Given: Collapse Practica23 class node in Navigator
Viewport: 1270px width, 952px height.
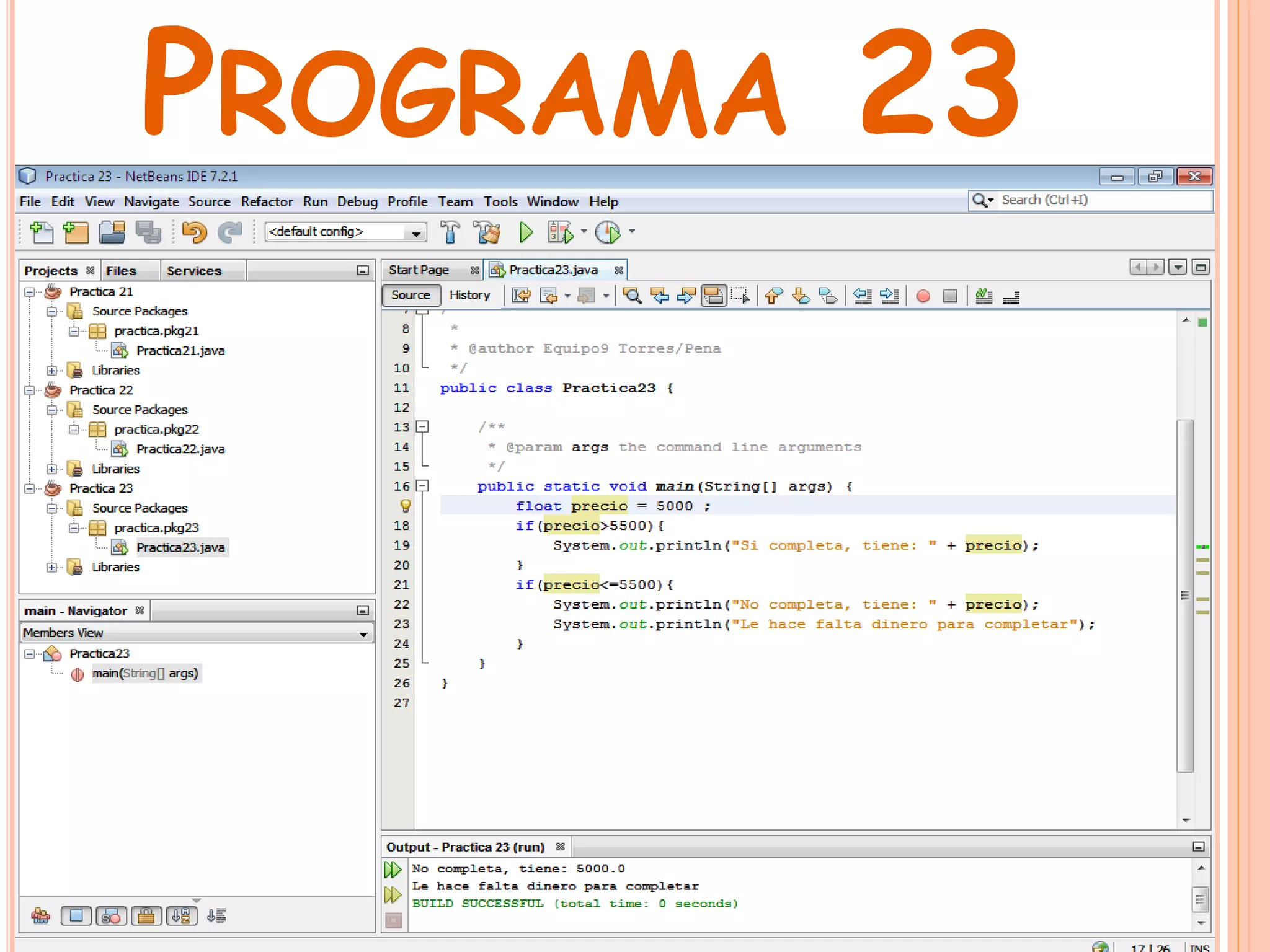Looking at the screenshot, I should [29, 654].
